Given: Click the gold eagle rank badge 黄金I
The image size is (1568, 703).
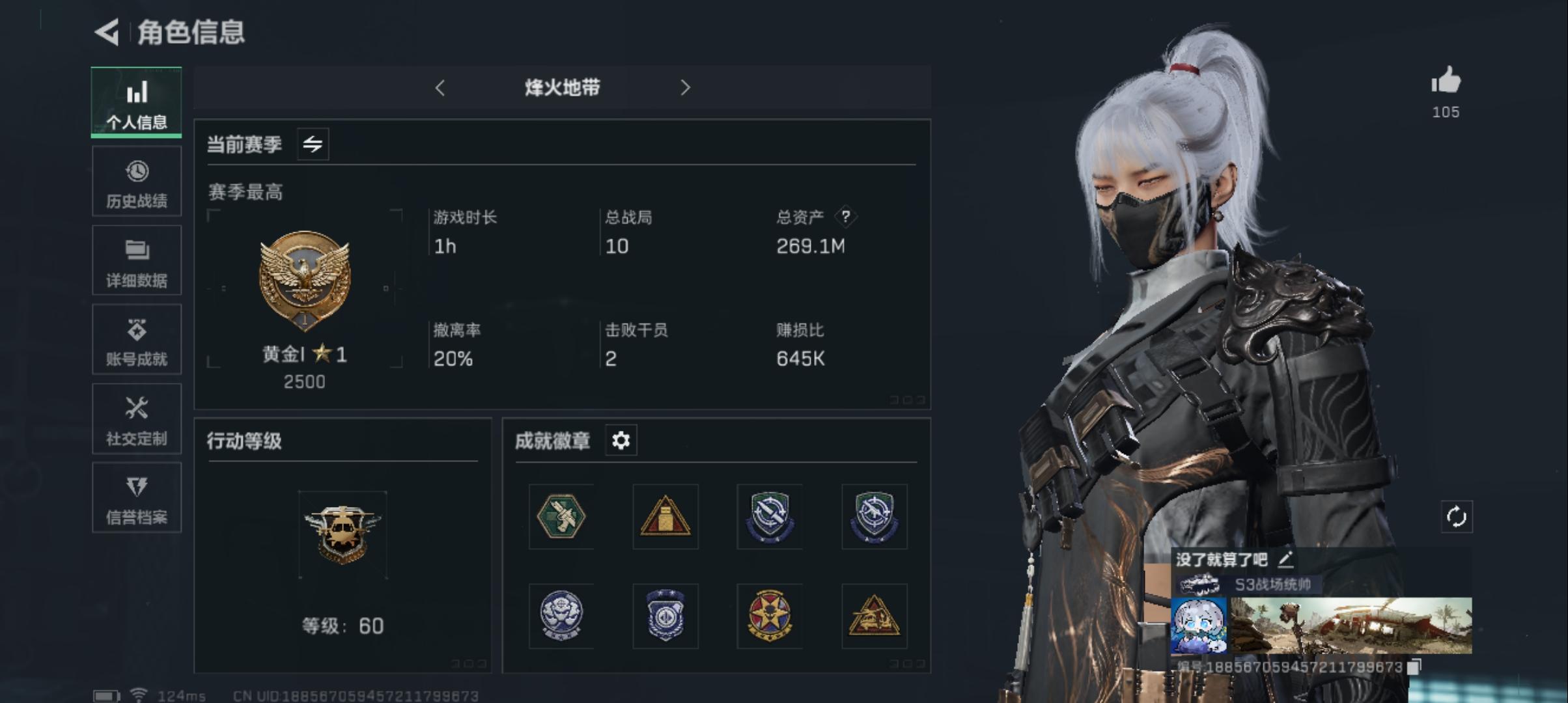Looking at the screenshot, I should (305, 281).
